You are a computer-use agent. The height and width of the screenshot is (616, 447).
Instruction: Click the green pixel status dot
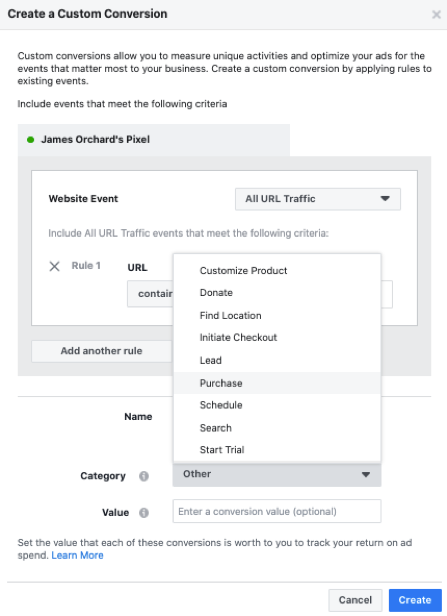(x=30, y=139)
